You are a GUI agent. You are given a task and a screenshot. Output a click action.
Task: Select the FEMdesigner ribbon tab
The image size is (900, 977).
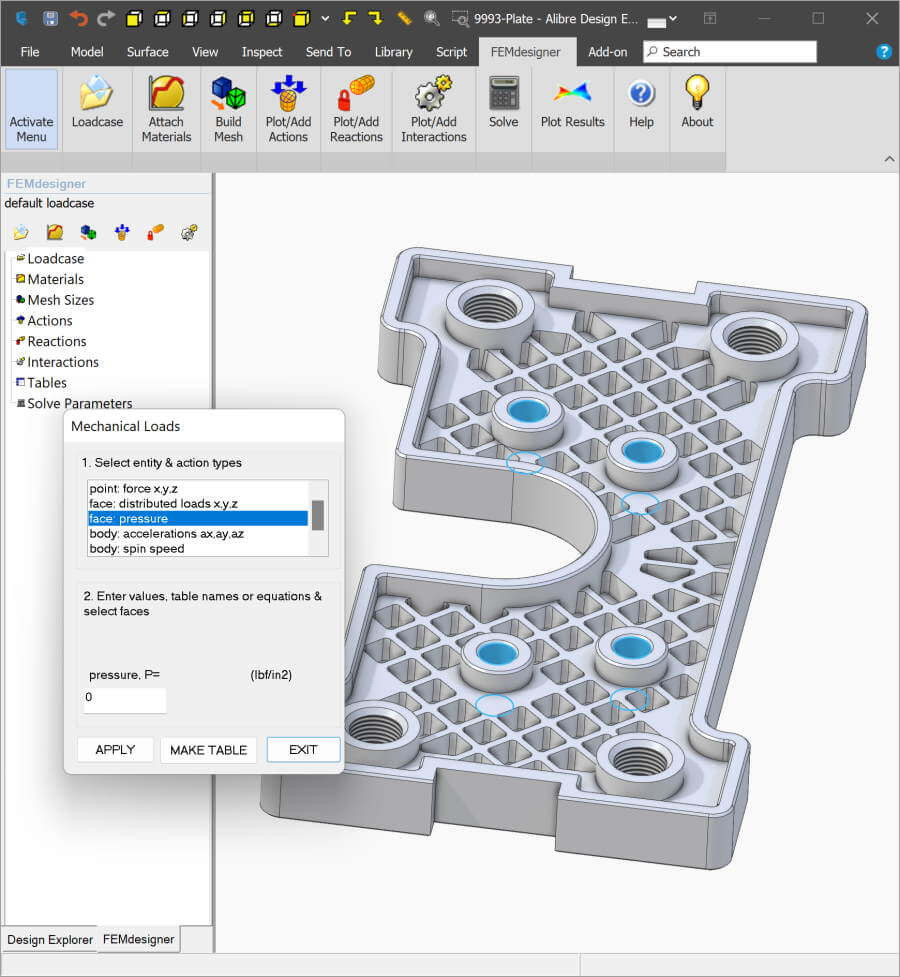(525, 52)
